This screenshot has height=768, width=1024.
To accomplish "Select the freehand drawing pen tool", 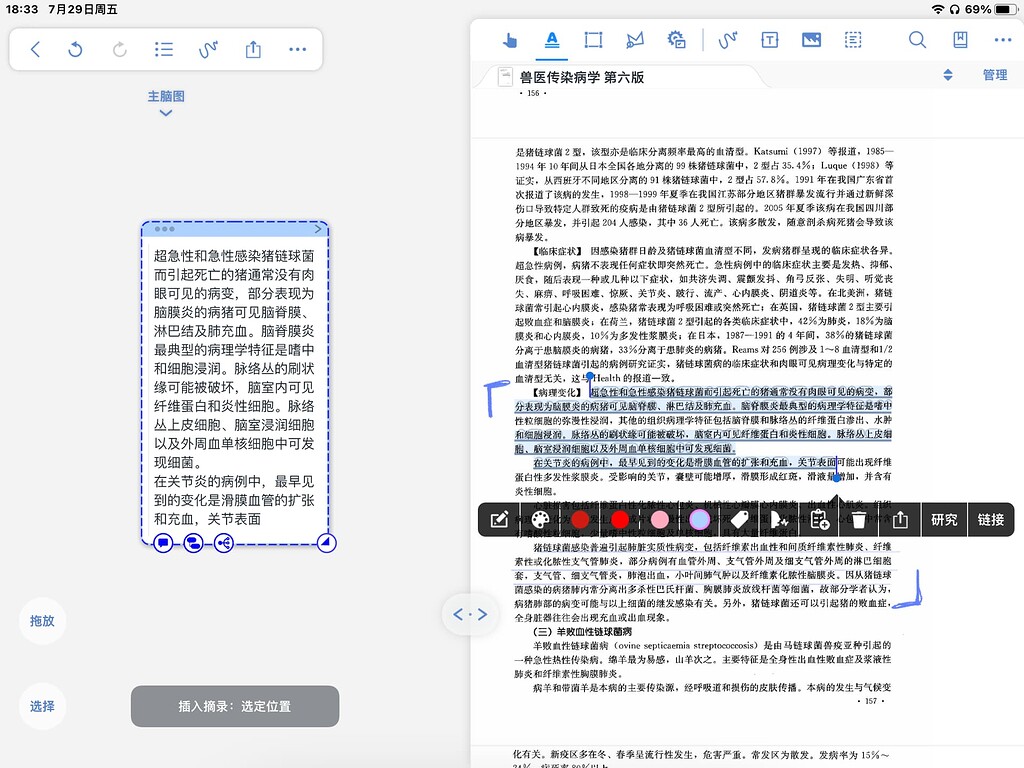I will 727,40.
